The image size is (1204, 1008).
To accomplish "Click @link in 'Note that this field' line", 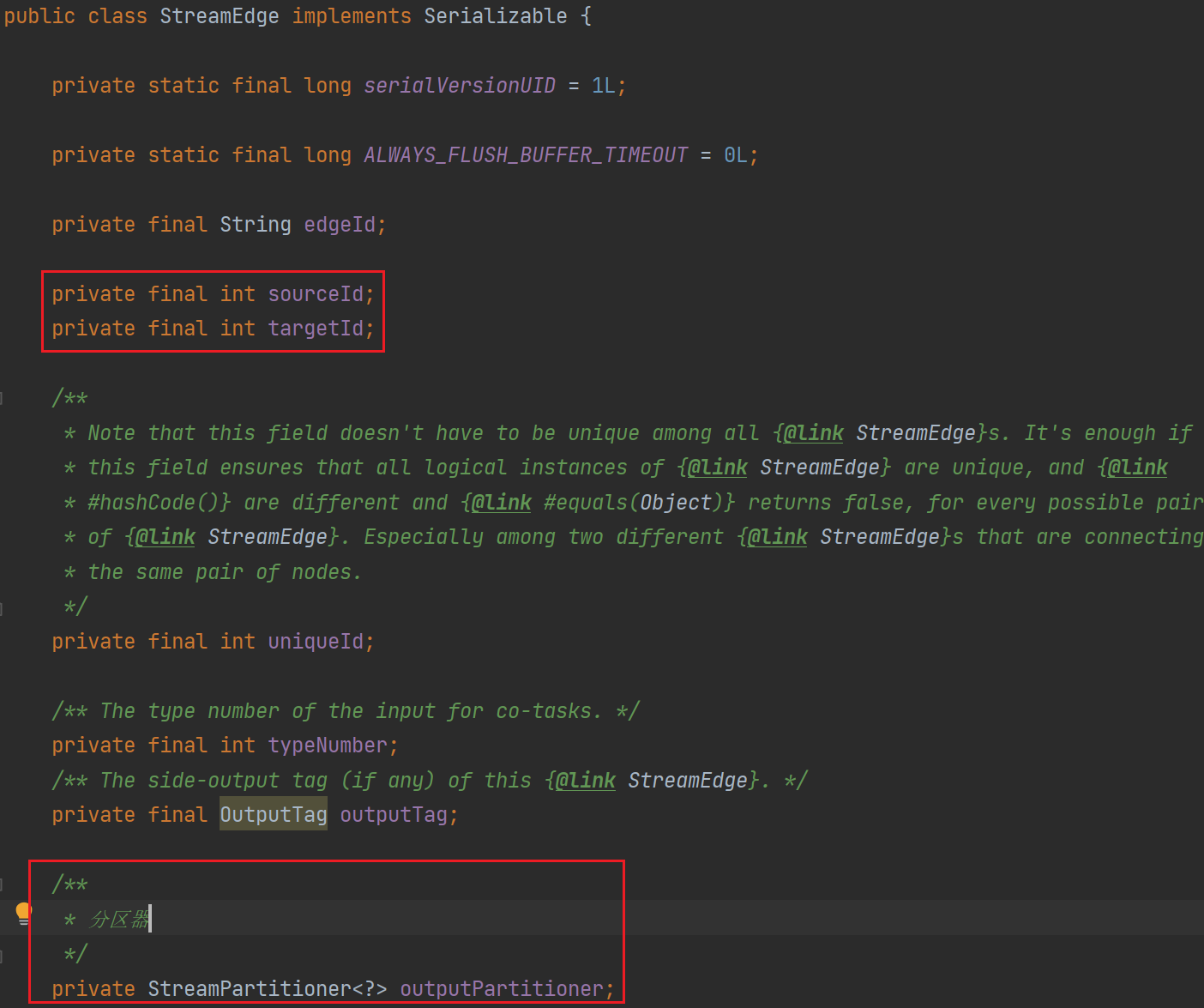I will tap(814, 433).
